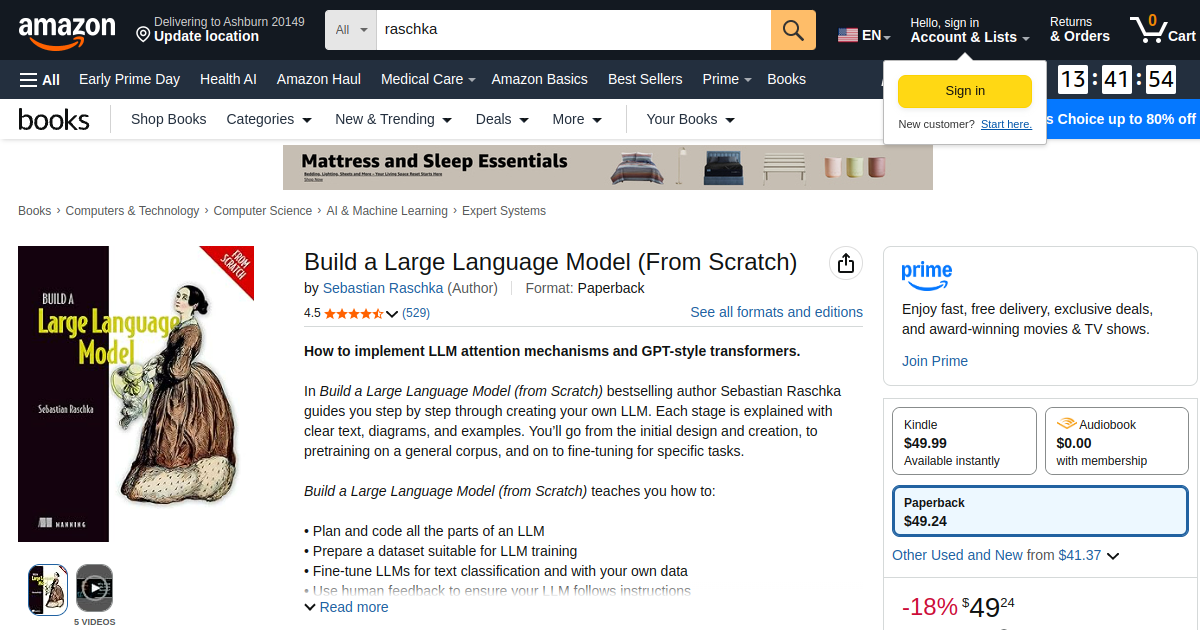Expand Other Used and New offers
1200x630 pixels.
tap(1005, 555)
